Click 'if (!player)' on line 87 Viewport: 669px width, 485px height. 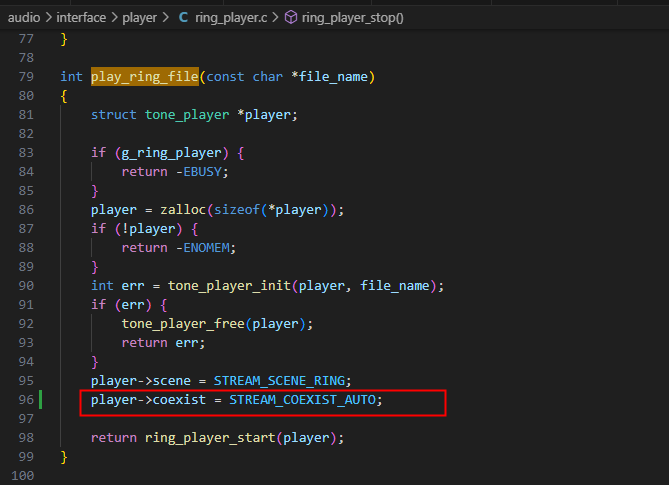pos(137,229)
